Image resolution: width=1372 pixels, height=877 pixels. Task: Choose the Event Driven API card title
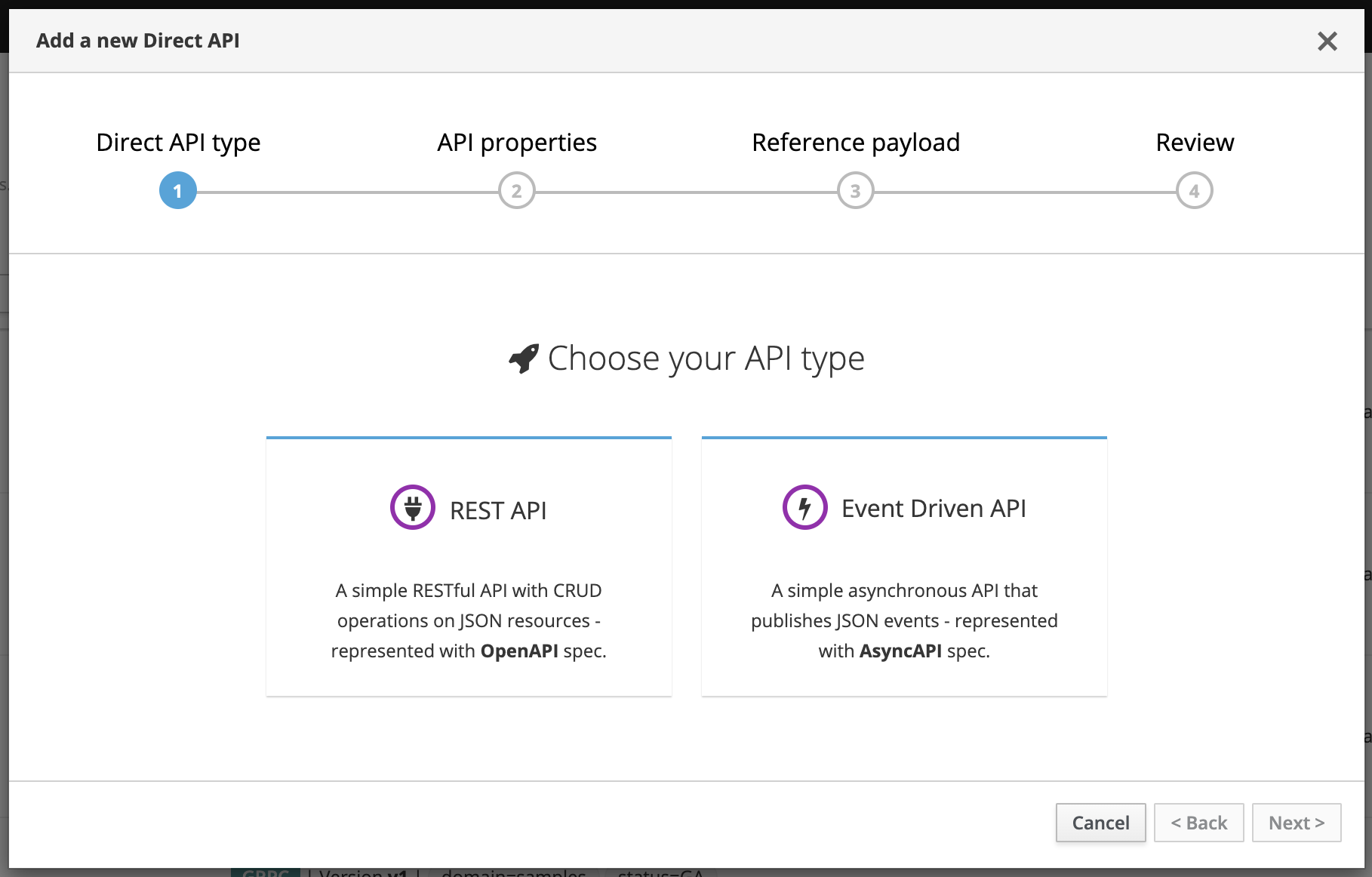click(934, 509)
